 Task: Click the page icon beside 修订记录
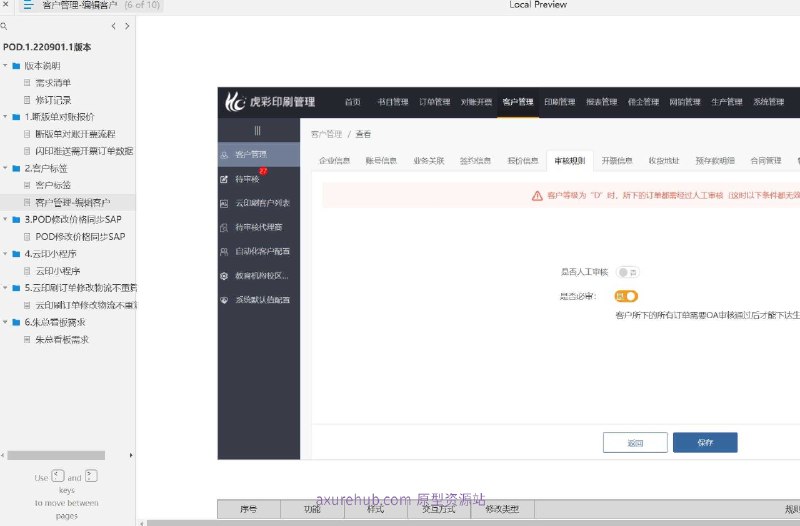(x=27, y=100)
